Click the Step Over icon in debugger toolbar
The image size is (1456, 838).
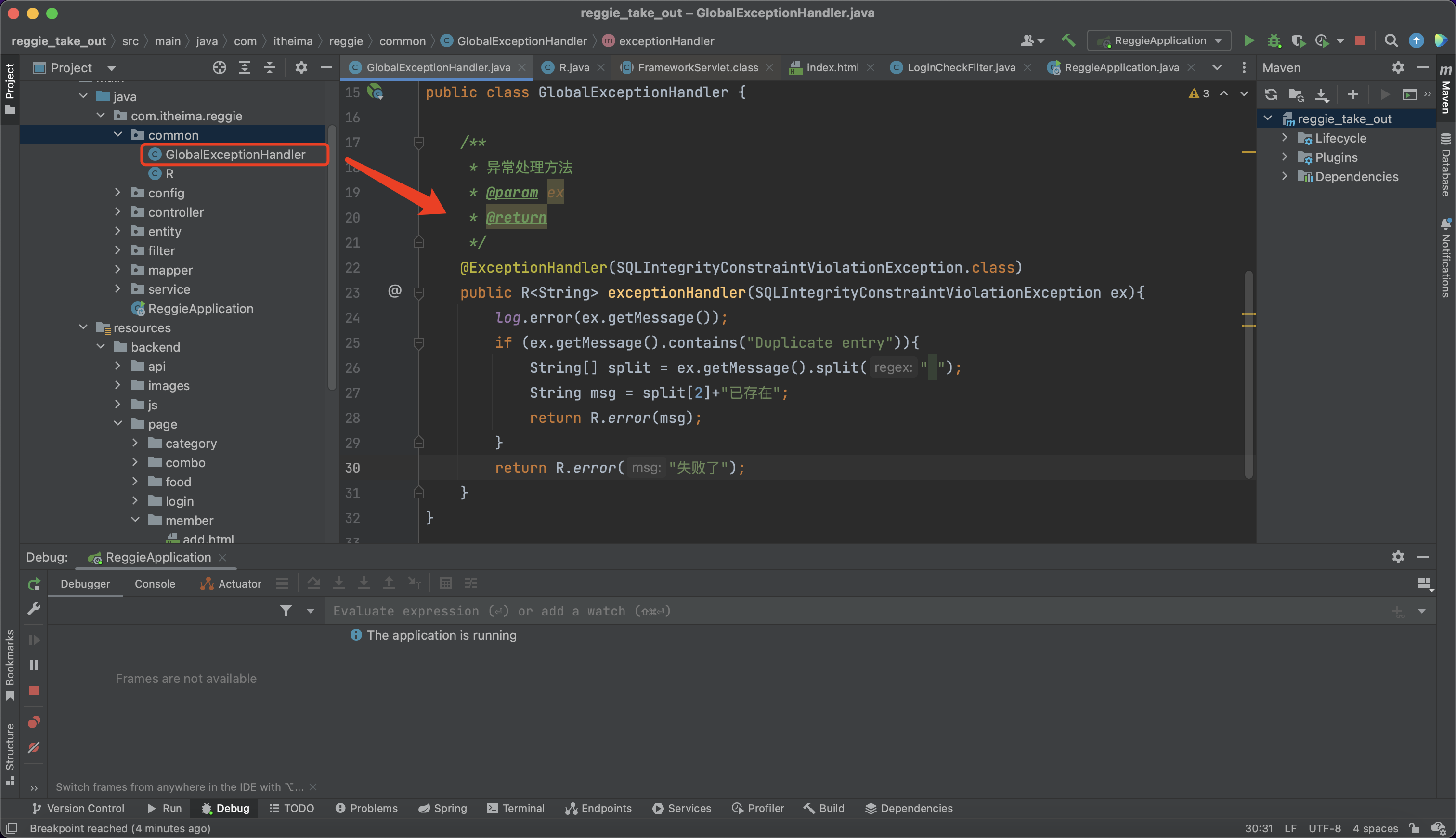click(313, 583)
